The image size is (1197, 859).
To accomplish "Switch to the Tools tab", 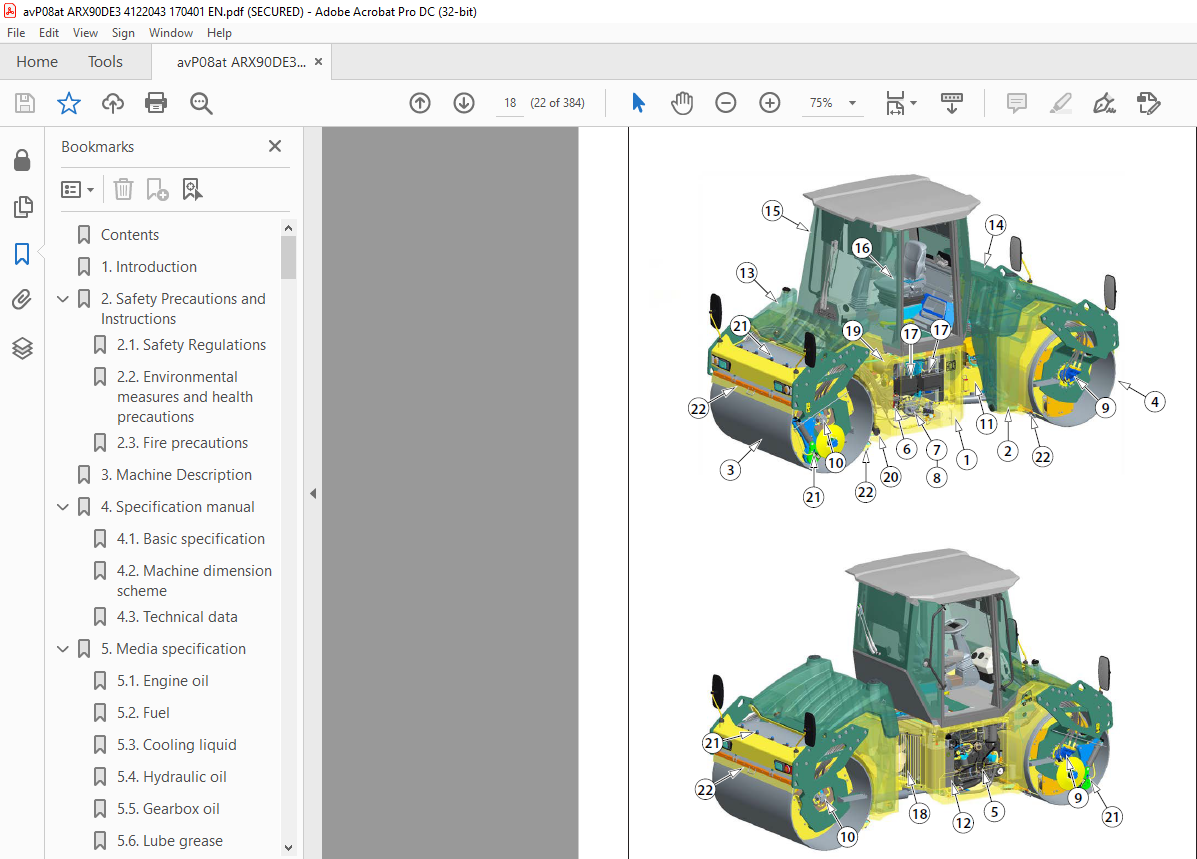I will point(105,62).
